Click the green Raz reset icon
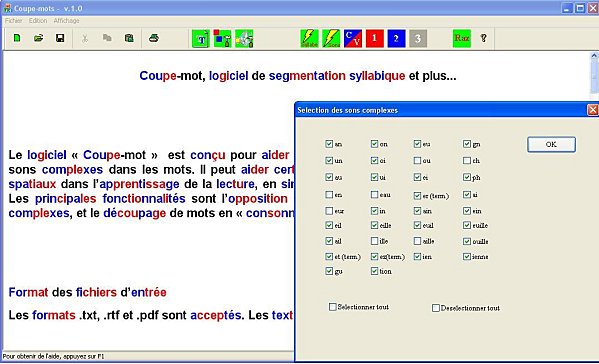This screenshot has height=364, width=599. pos(461,39)
